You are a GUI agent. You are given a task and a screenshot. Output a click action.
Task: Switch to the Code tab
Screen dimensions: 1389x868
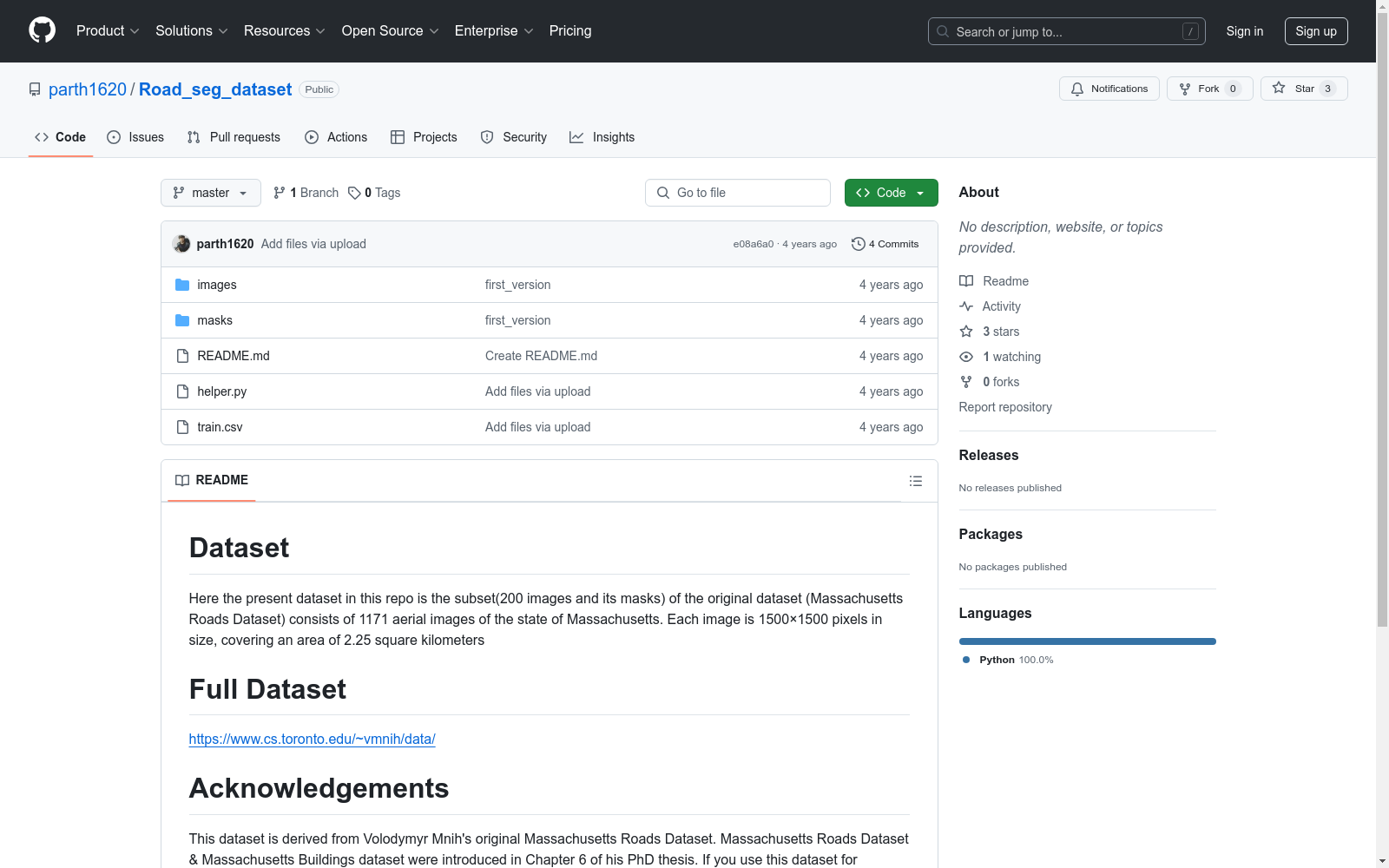pos(61,137)
